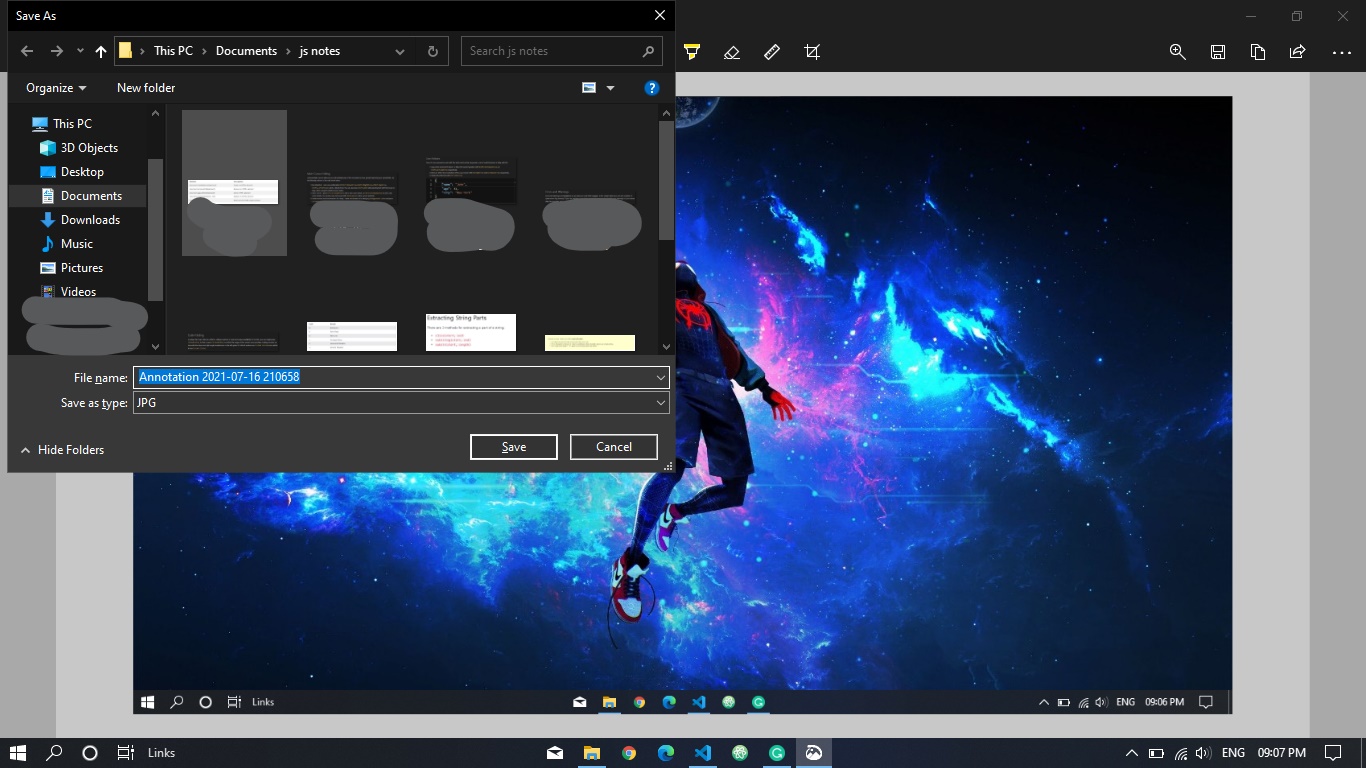1366x768 pixels.
Task: Open Windows Search on the taskbar
Action: [x=55, y=753]
